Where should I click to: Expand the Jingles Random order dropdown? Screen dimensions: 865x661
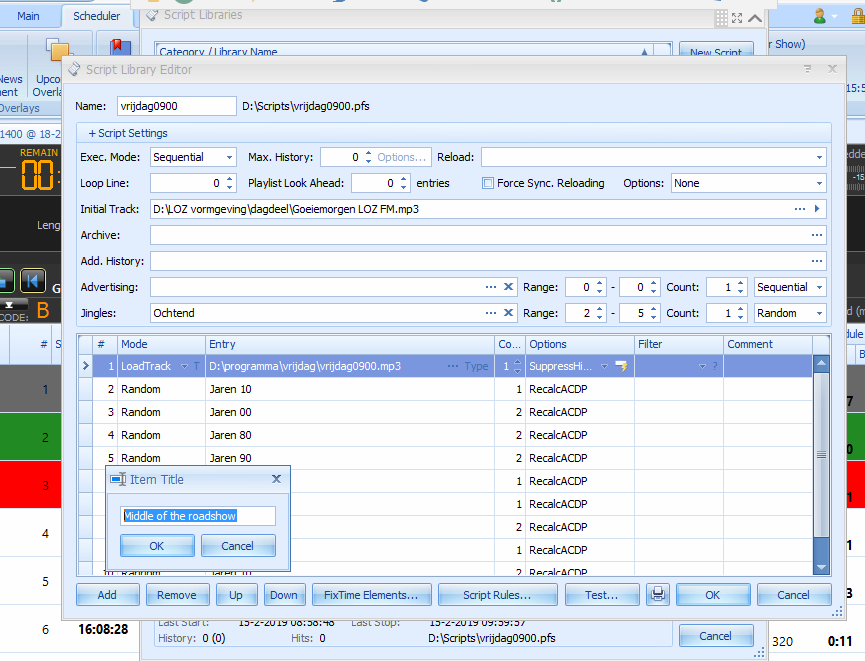[x=819, y=313]
